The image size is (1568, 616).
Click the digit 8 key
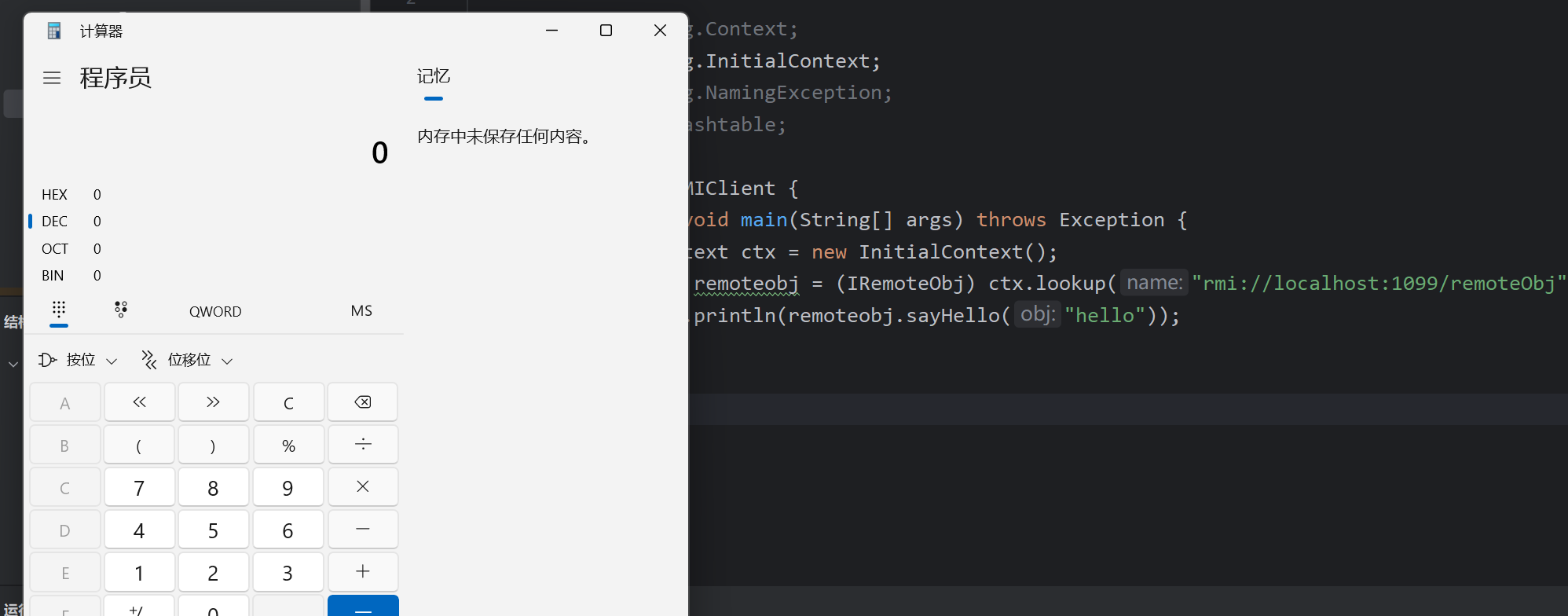coord(213,487)
